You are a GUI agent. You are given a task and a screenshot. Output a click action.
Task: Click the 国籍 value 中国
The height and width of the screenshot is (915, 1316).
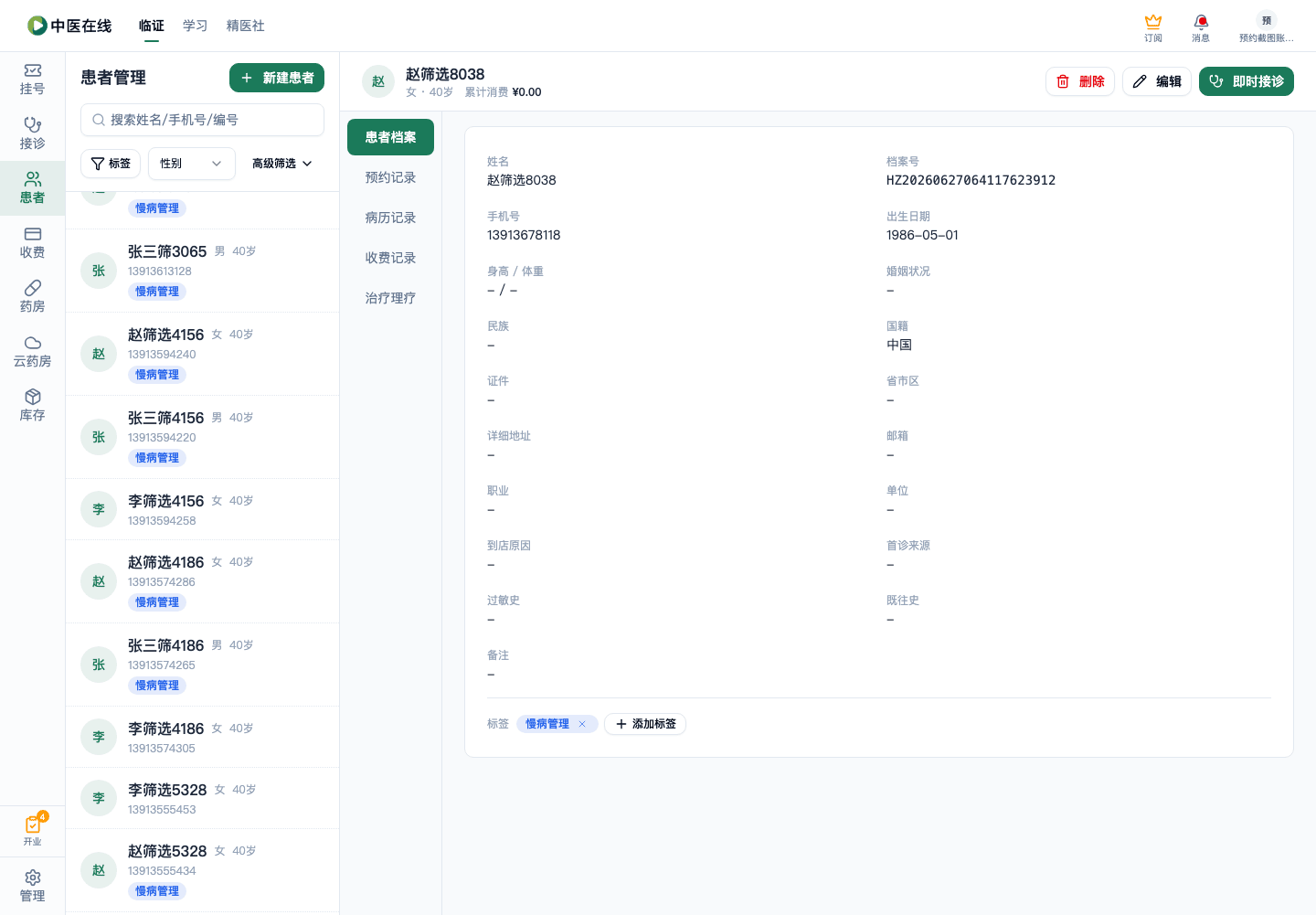pyautogui.click(x=899, y=345)
